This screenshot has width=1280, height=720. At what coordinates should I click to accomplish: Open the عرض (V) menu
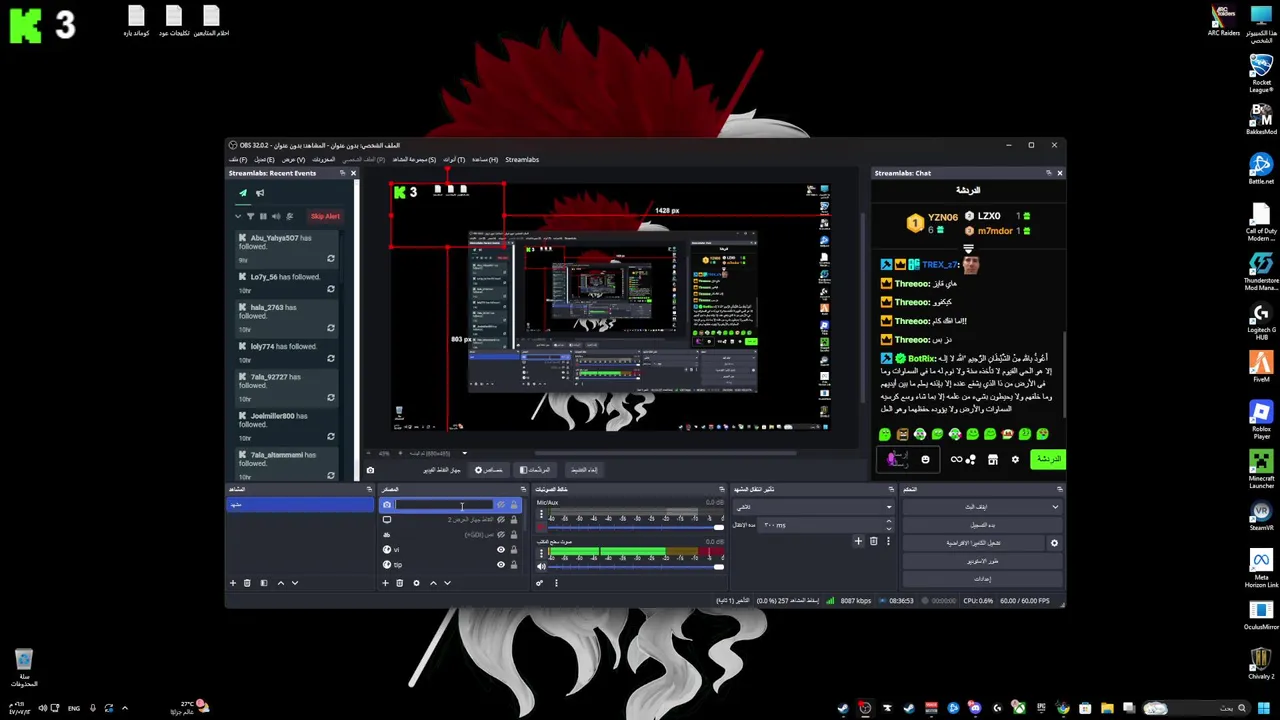(293, 159)
